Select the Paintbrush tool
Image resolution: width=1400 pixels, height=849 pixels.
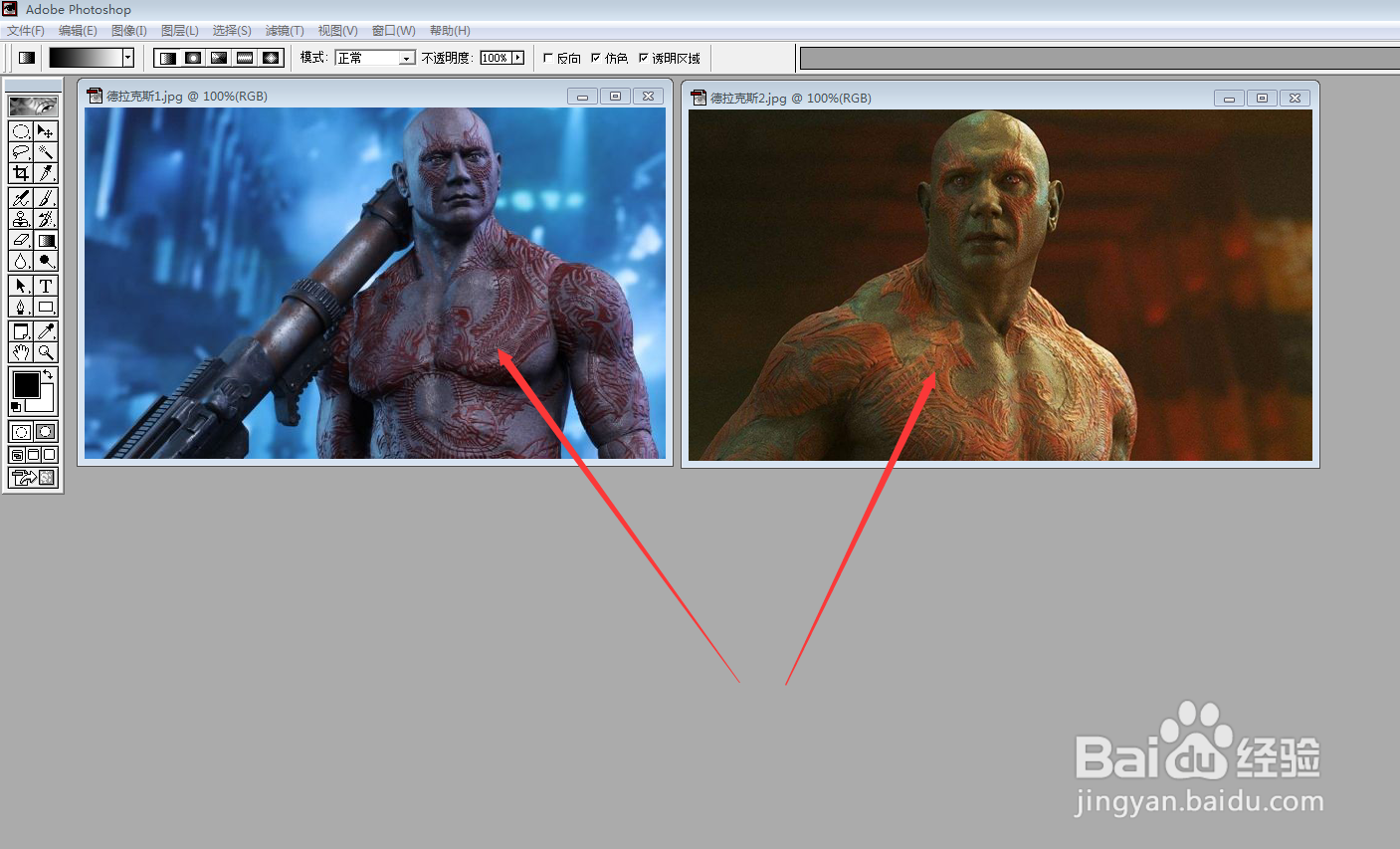click(46, 198)
